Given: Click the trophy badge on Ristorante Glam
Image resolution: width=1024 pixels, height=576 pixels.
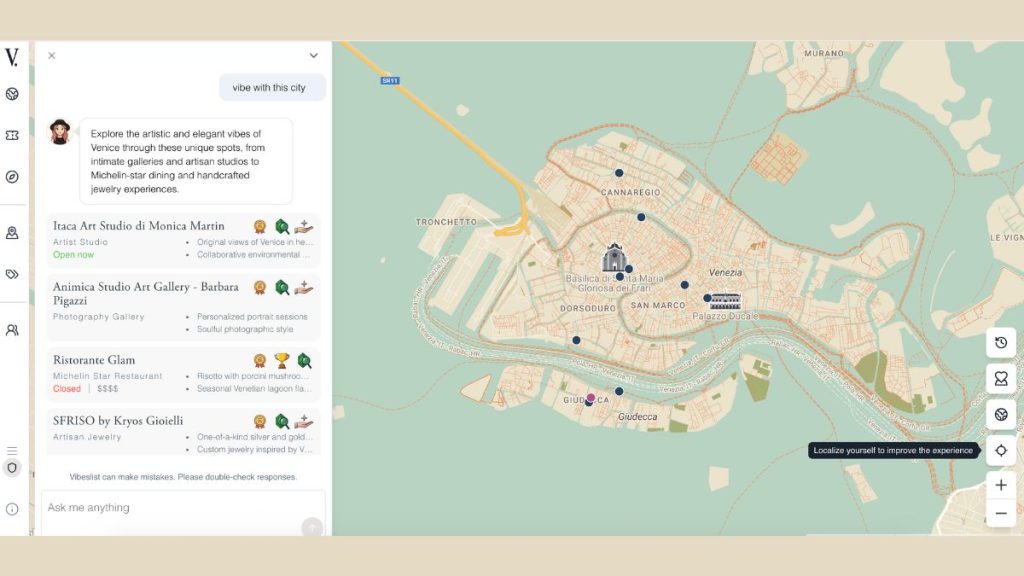Looking at the screenshot, I should click(281, 360).
